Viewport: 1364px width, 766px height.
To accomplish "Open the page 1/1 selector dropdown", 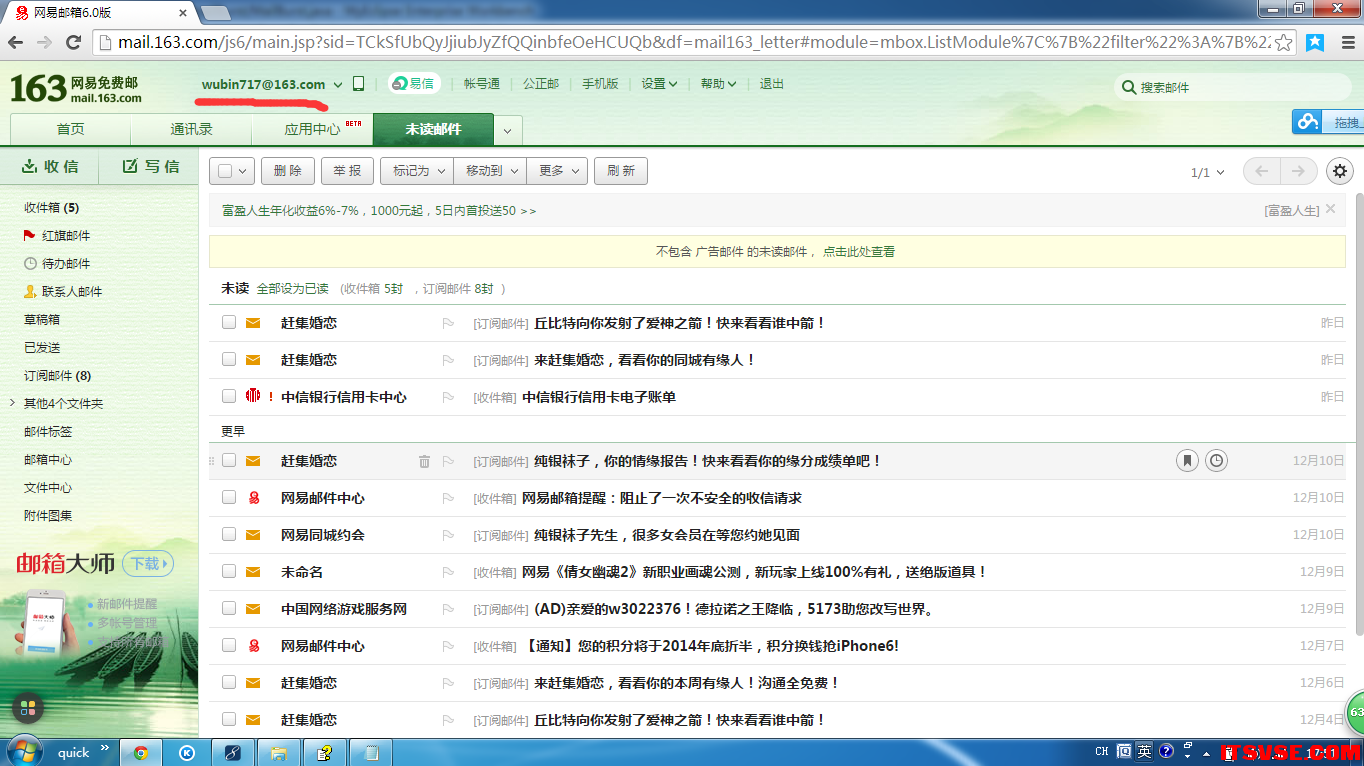I will coord(1207,172).
